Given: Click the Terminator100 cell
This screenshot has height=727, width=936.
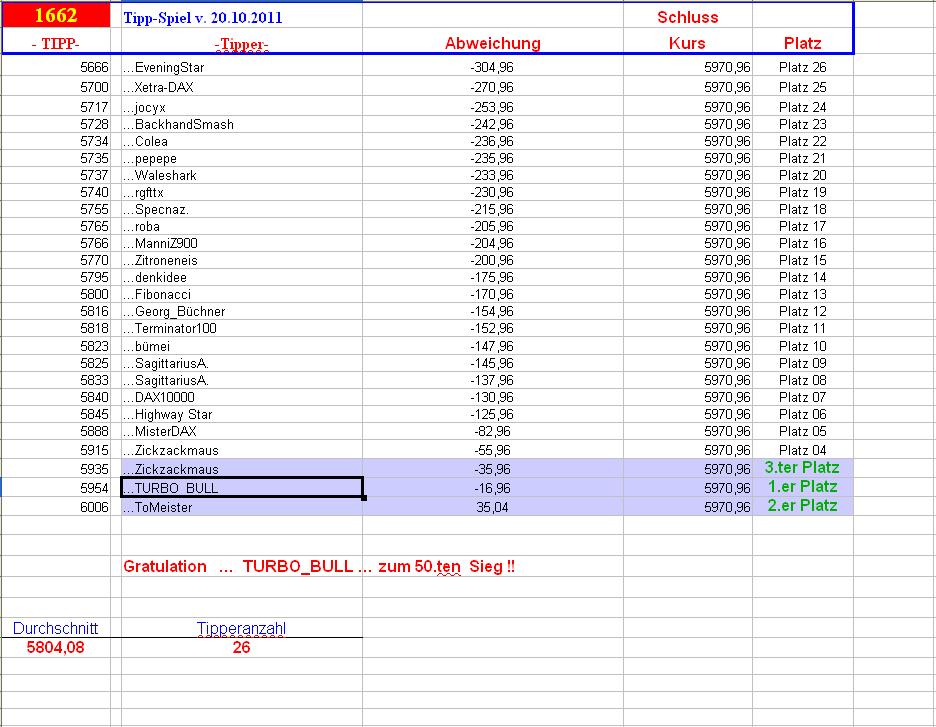Looking at the screenshot, I should click(242, 328).
